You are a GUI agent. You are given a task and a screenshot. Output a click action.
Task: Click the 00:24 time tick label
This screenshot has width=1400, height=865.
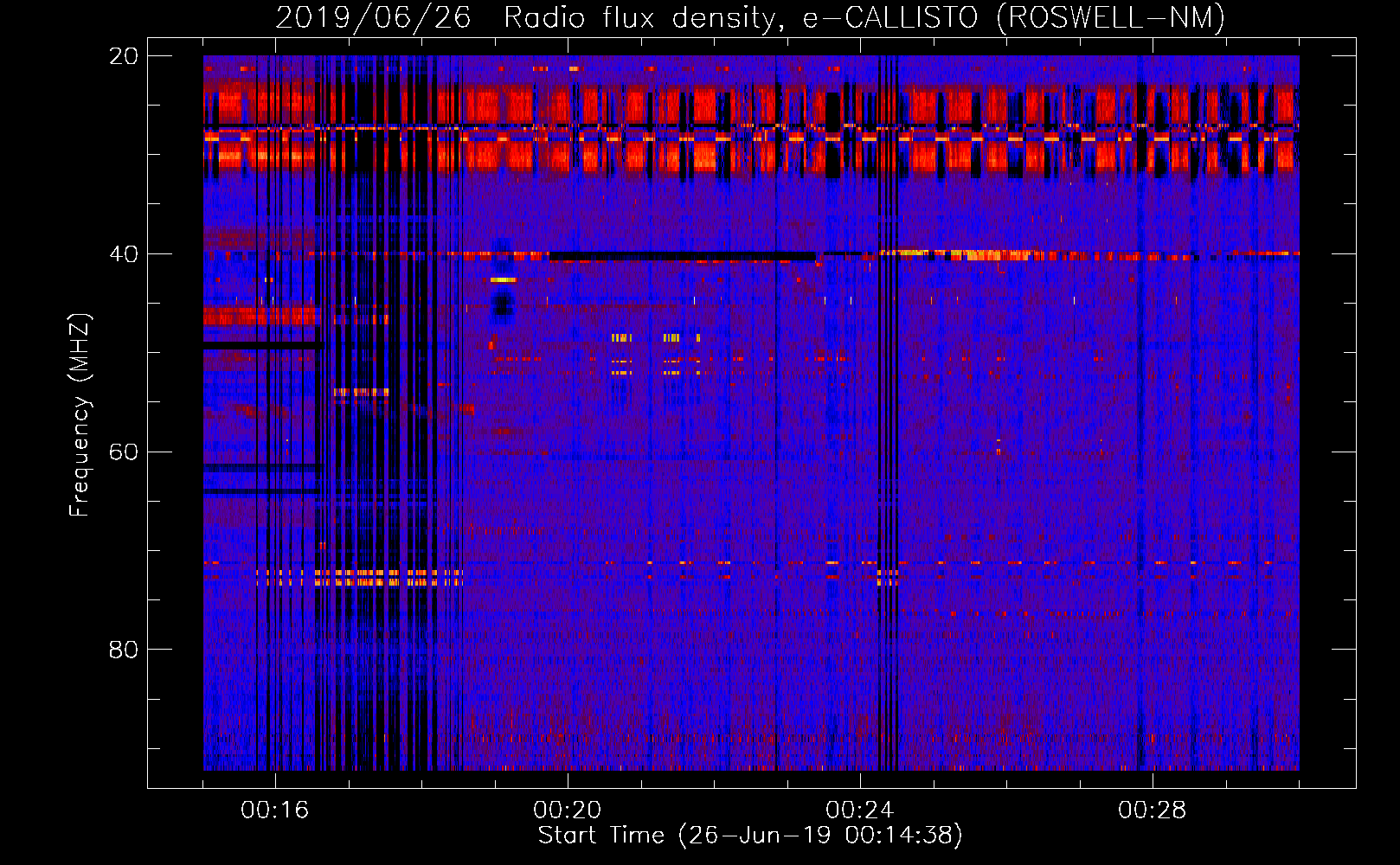[x=859, y=811]
